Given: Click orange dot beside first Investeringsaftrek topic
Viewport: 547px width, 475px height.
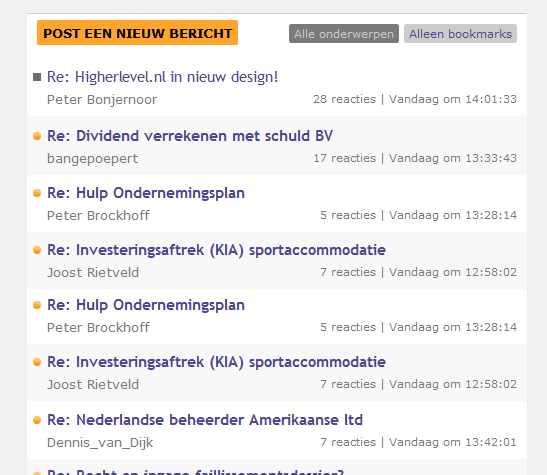Looking at the screenshot, I should tap(37, 250).
